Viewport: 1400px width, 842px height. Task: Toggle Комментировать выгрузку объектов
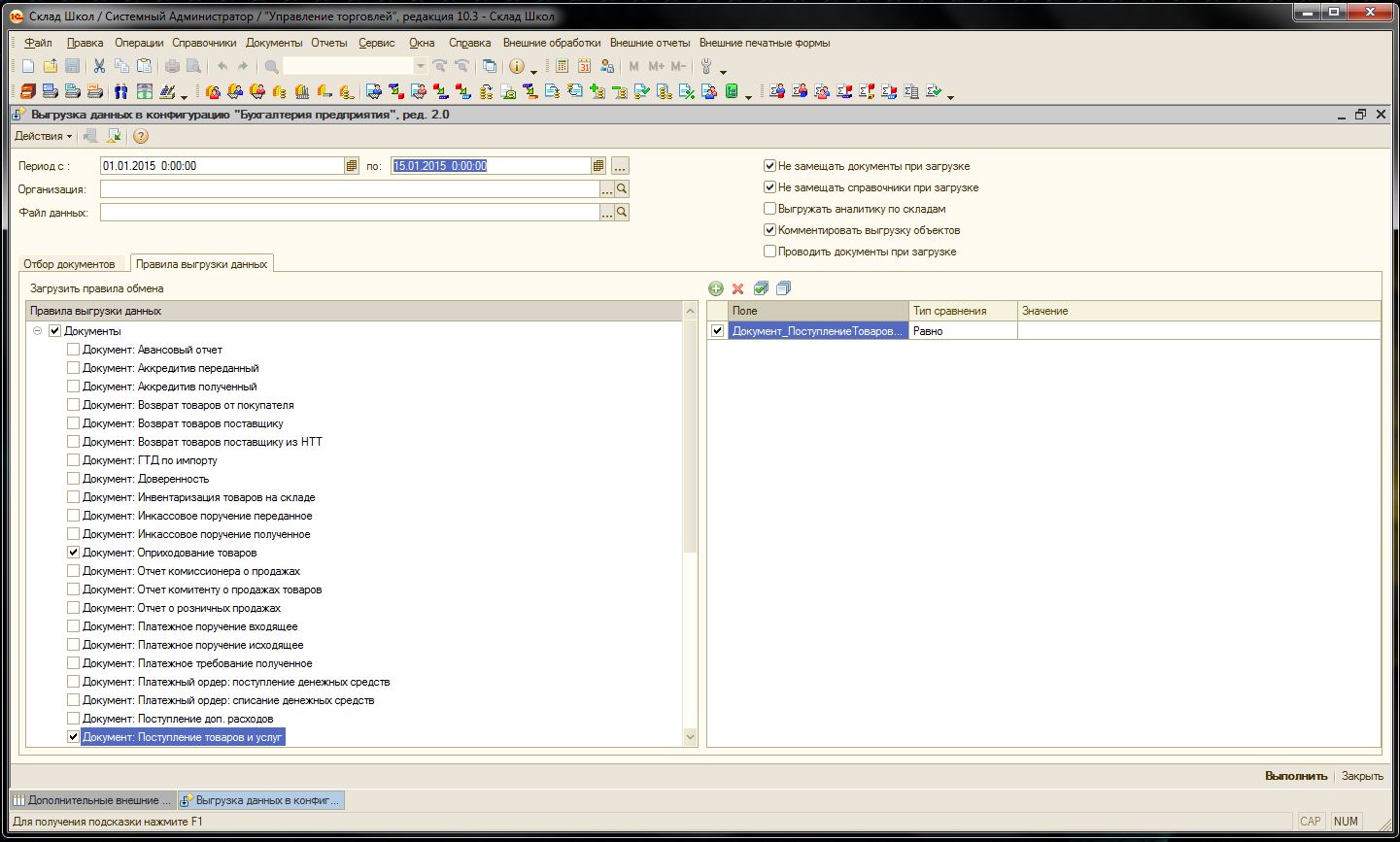(770, 230)
